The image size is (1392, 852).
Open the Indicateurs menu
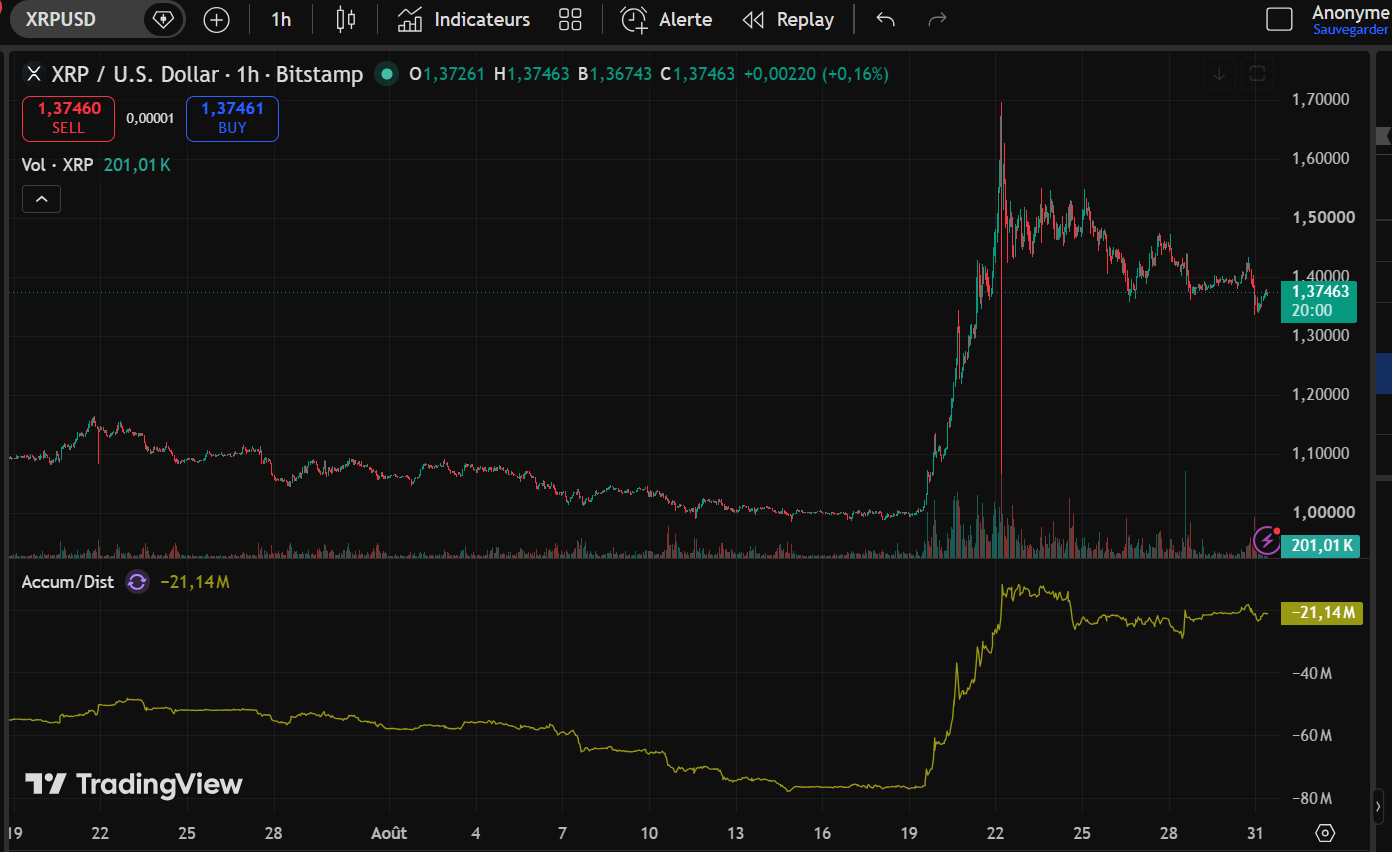coord(463,19)
